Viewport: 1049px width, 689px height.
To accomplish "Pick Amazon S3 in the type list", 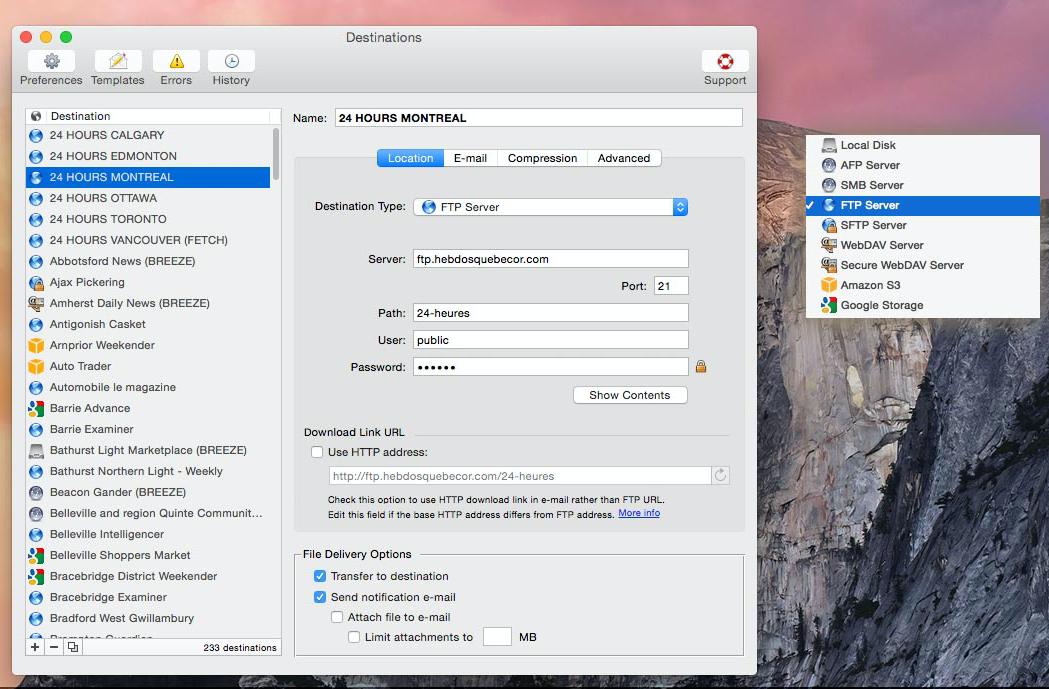I will tap(870, 285).
